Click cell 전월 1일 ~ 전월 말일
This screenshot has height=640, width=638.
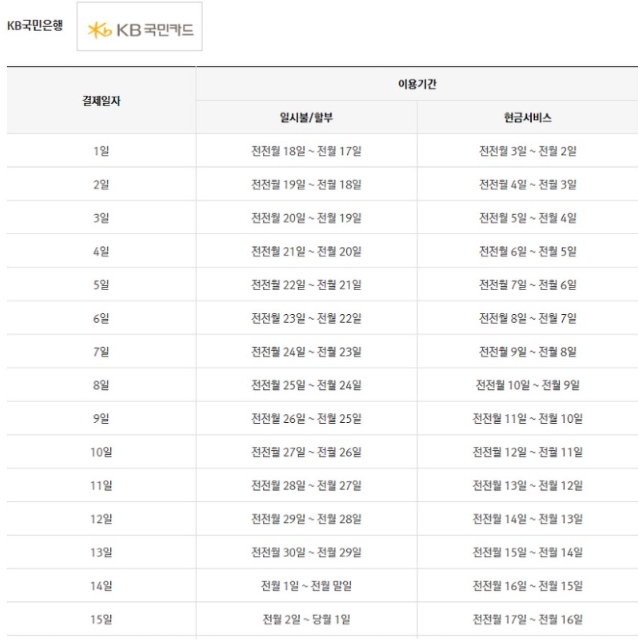307,586
